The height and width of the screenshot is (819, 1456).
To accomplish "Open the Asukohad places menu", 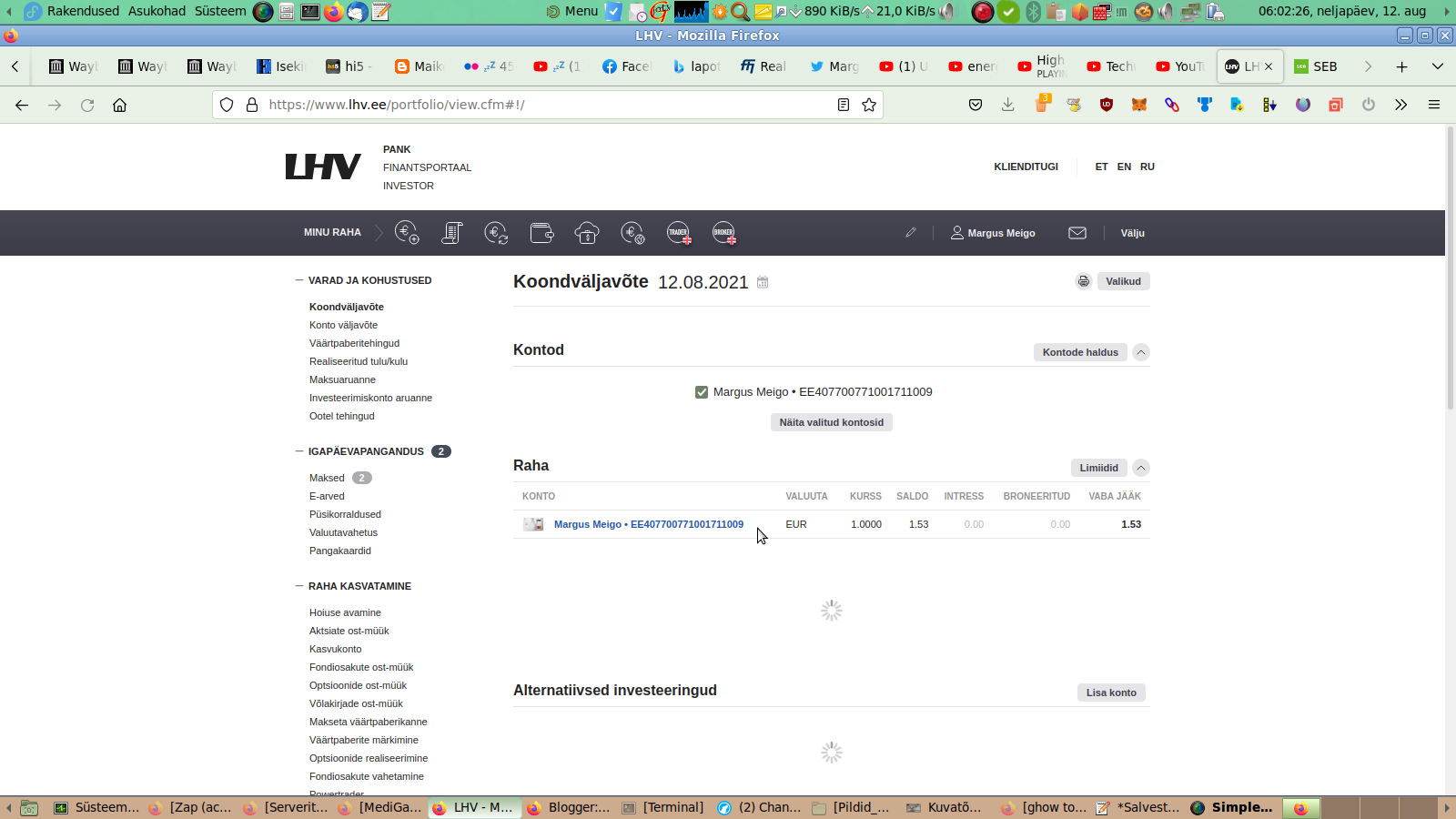I will click(157, 11).
